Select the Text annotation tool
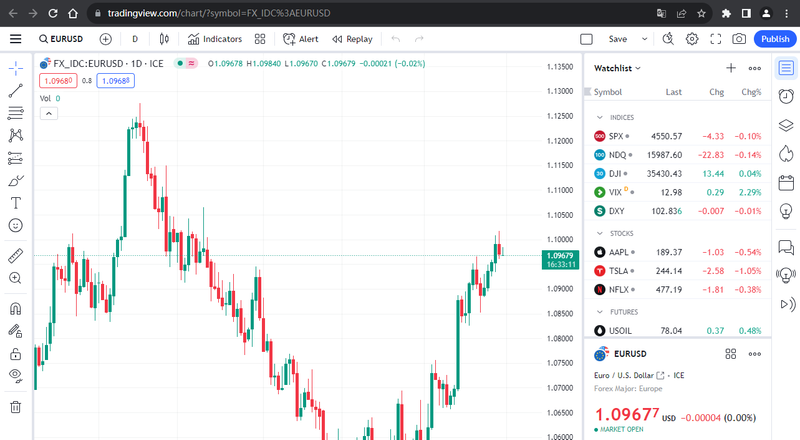This screenshot has width=800, height=440. (16, 203)
